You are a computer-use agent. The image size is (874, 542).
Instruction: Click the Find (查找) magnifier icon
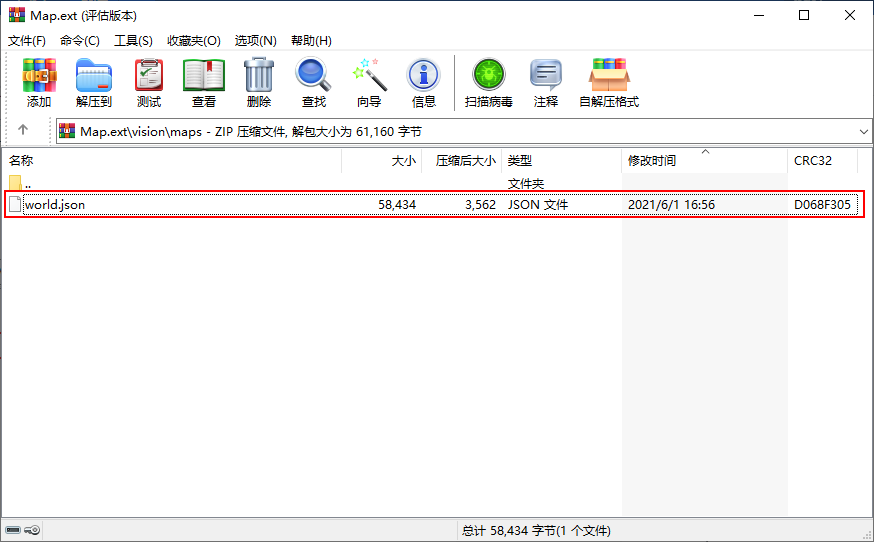[313, 75]
